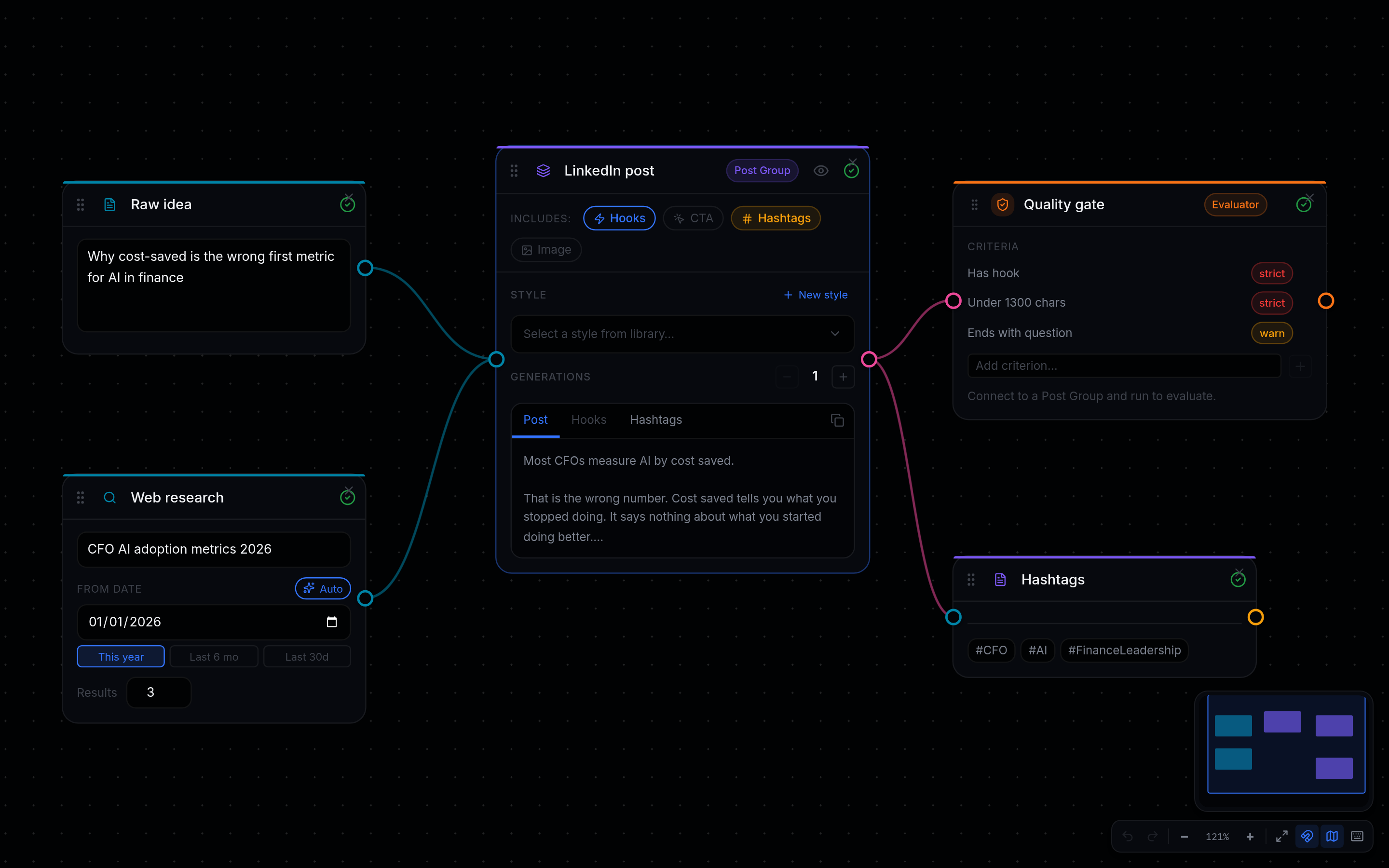Focus the Add criterion input field
1389x868 pixels.
tap(1124, 366)
